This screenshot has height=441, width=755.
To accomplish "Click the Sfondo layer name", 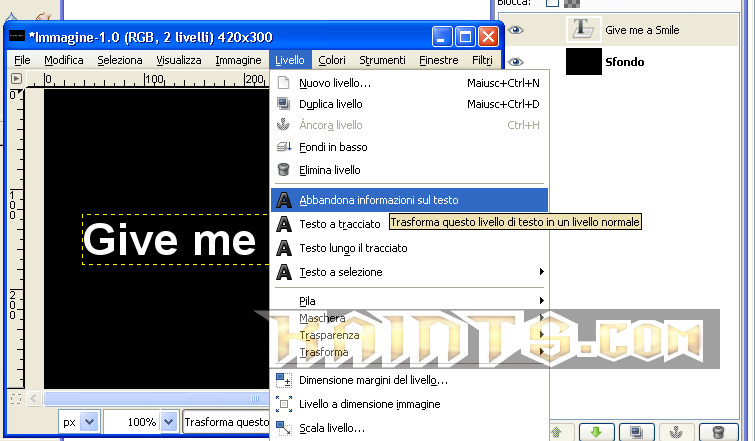I will (x=625, y=62).
